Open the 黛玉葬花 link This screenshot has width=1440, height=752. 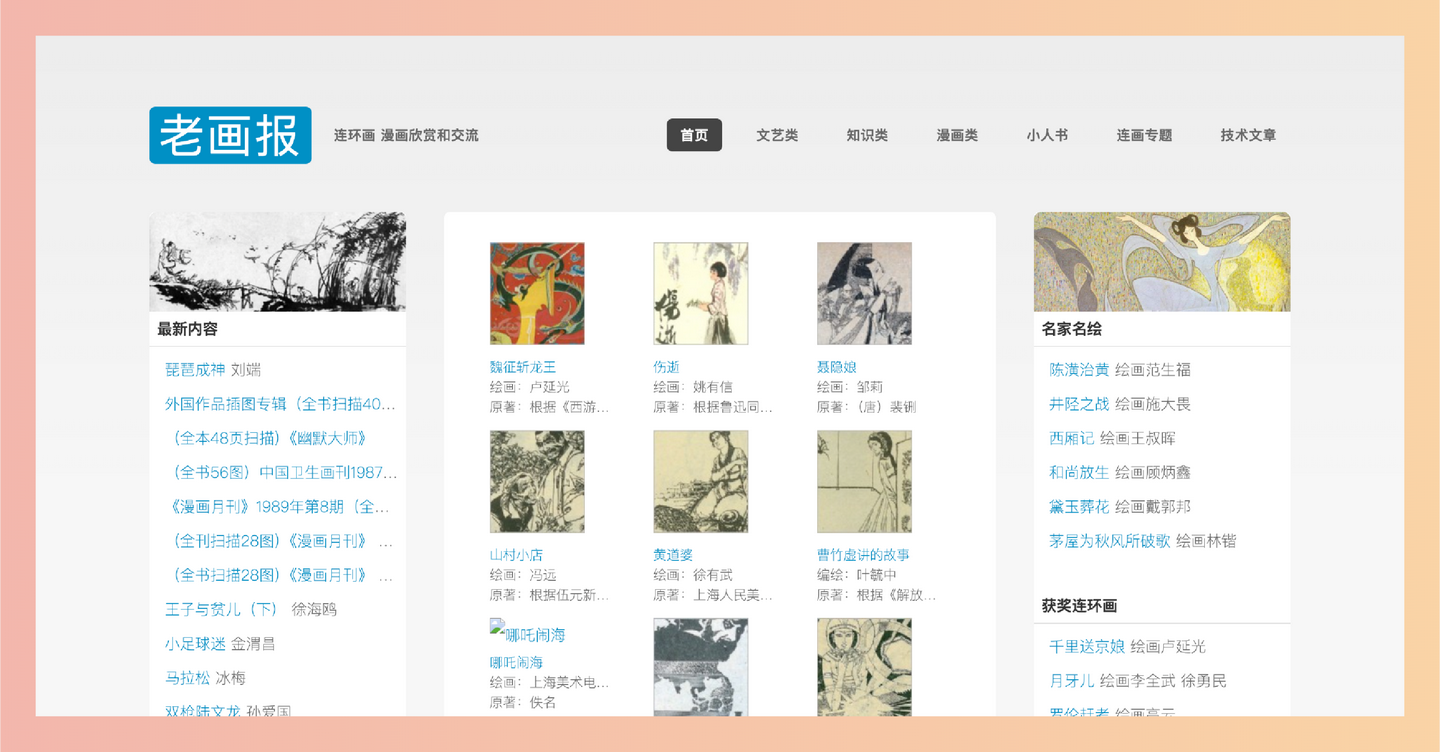point(1080,507)
